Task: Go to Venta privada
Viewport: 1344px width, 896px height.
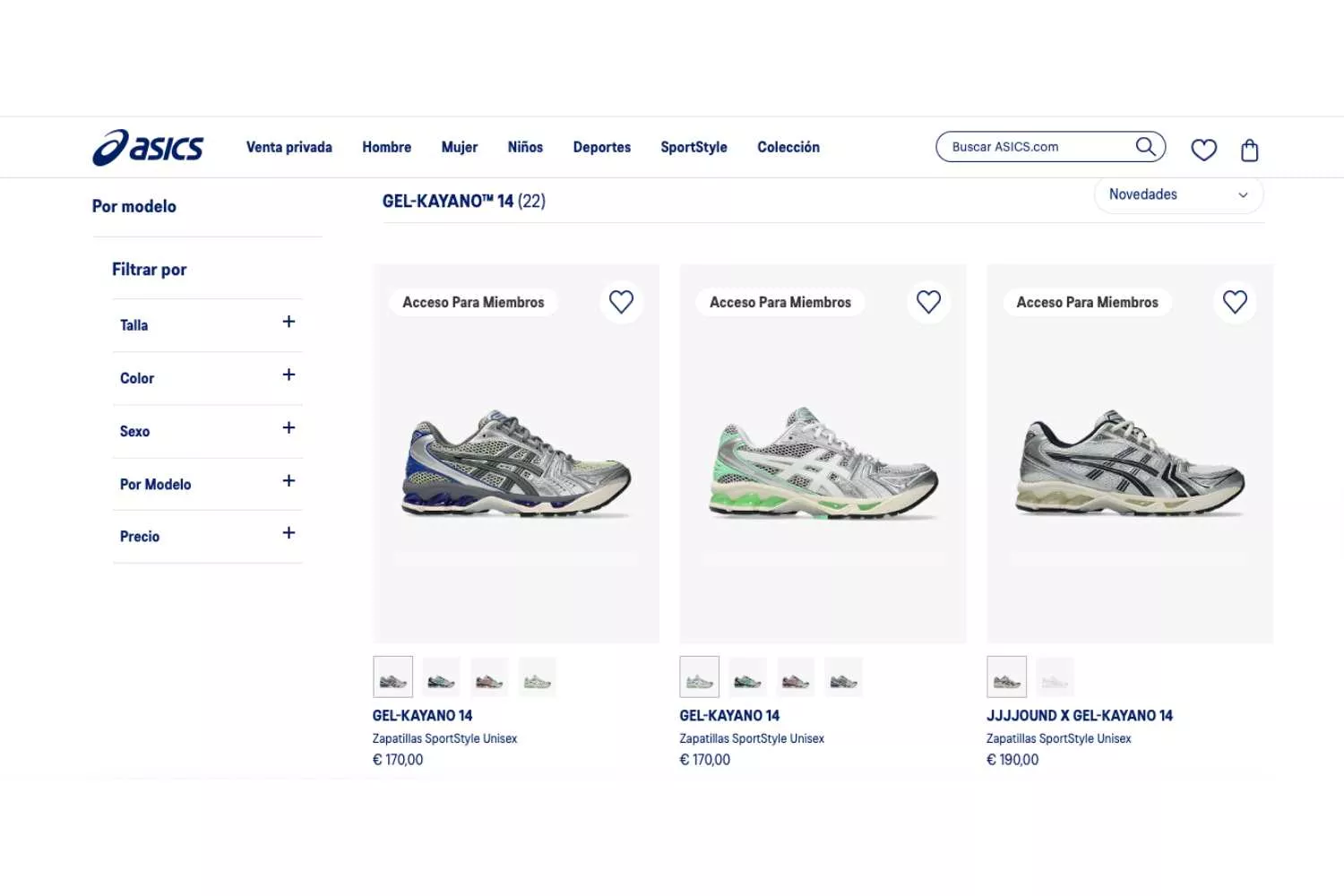Action: coord(289,147)
